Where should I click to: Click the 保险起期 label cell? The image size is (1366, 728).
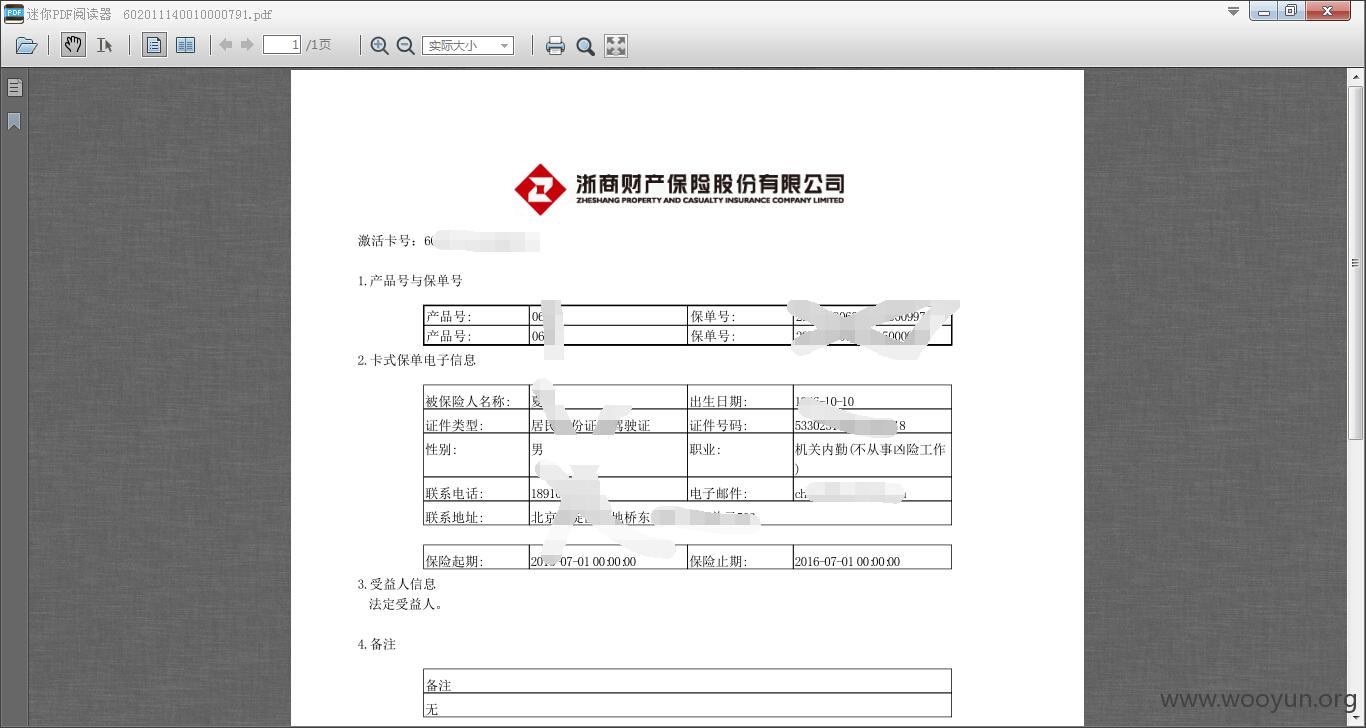coord(476,557)
